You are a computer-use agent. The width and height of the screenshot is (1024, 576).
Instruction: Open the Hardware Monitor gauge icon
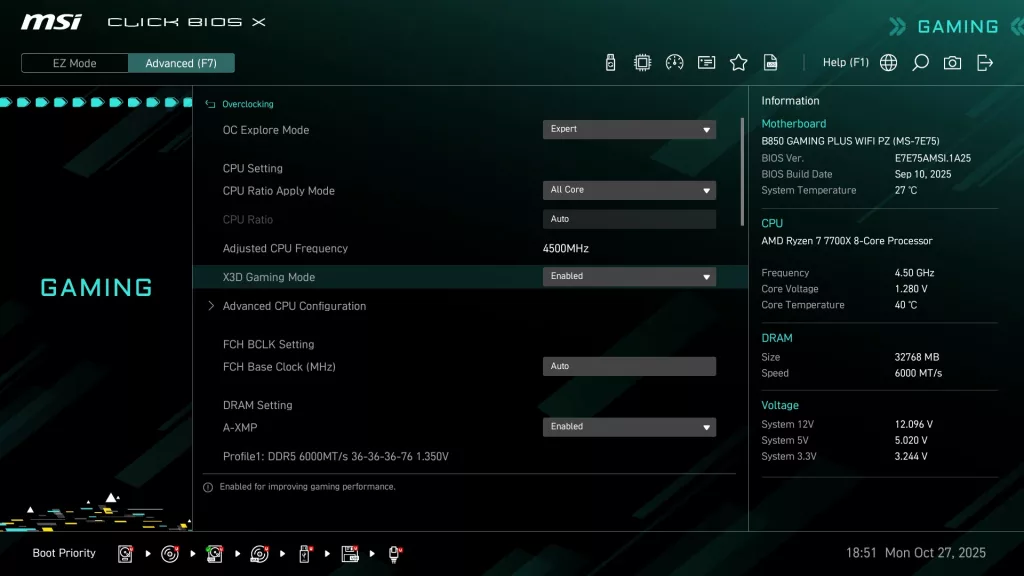coord(673,62)
